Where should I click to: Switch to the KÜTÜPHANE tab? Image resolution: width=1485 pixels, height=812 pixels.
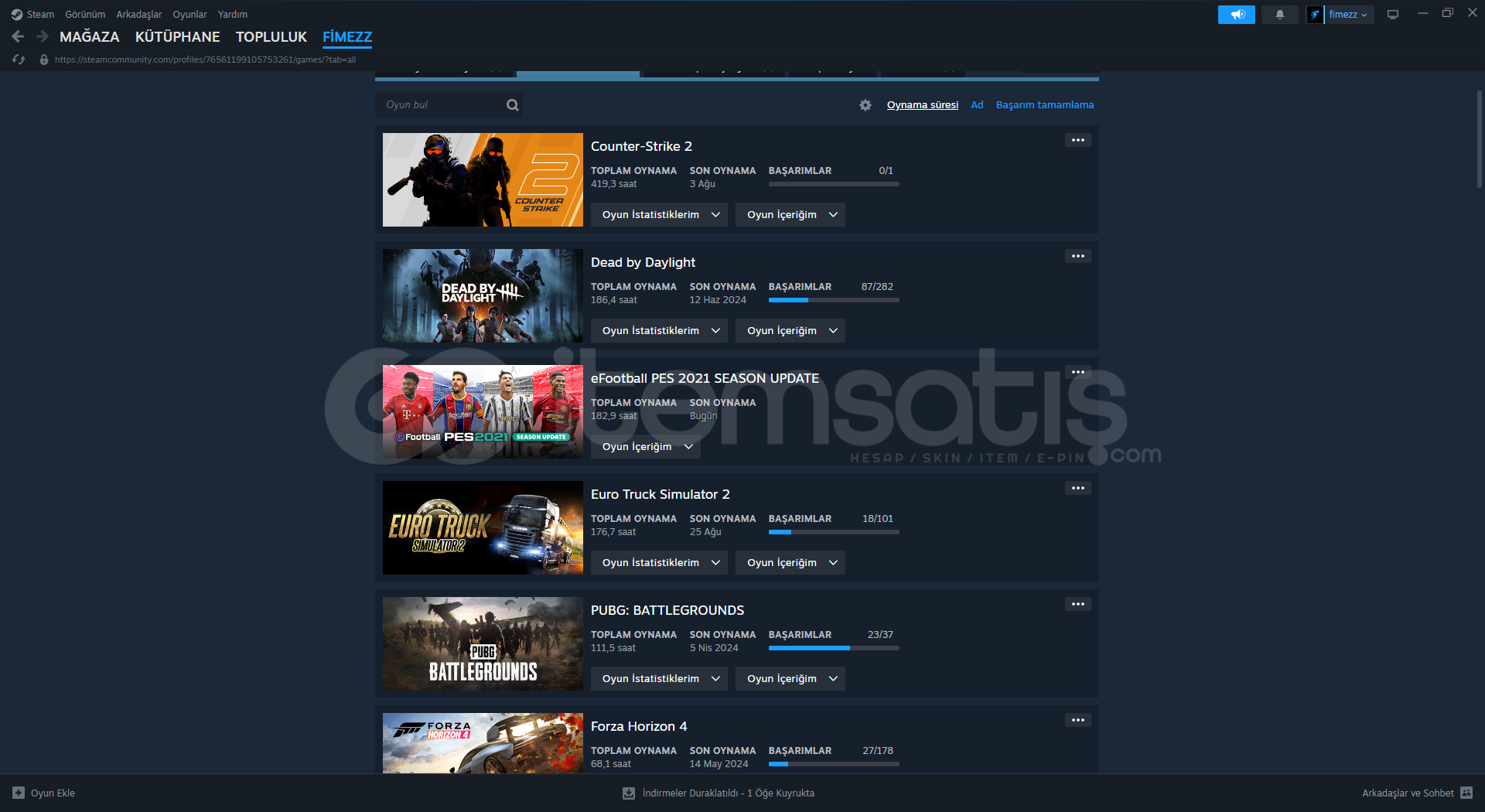pos(178,37)
